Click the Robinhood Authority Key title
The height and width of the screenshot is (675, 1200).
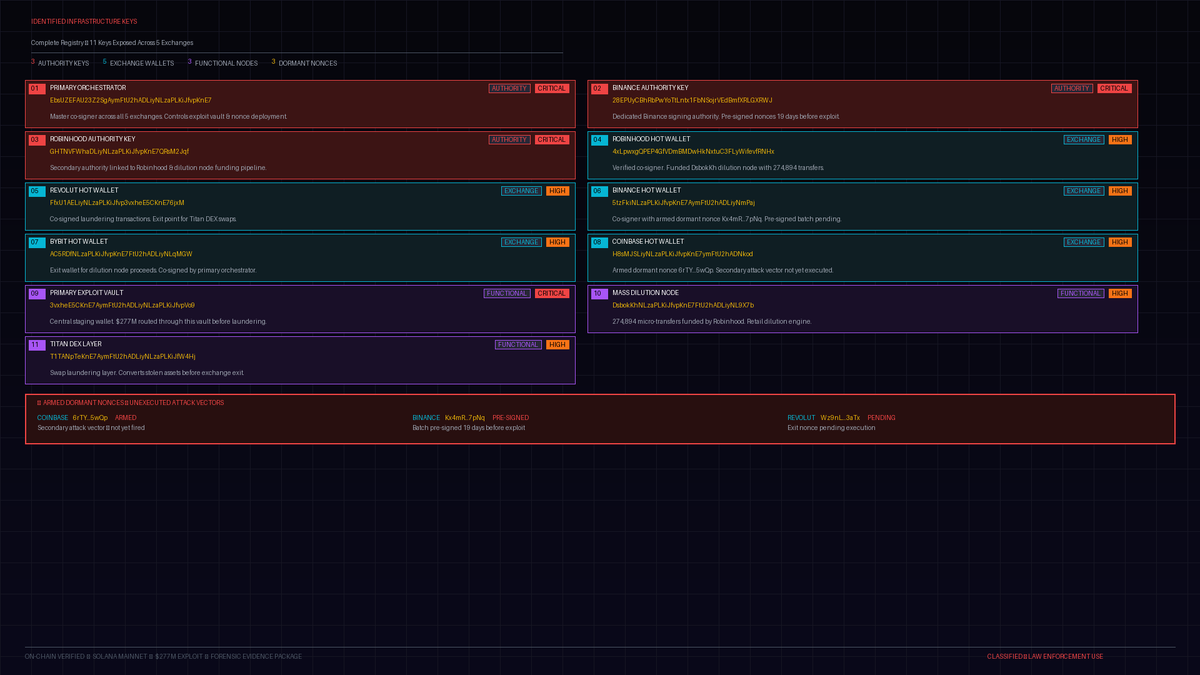(x=92, y=139)
